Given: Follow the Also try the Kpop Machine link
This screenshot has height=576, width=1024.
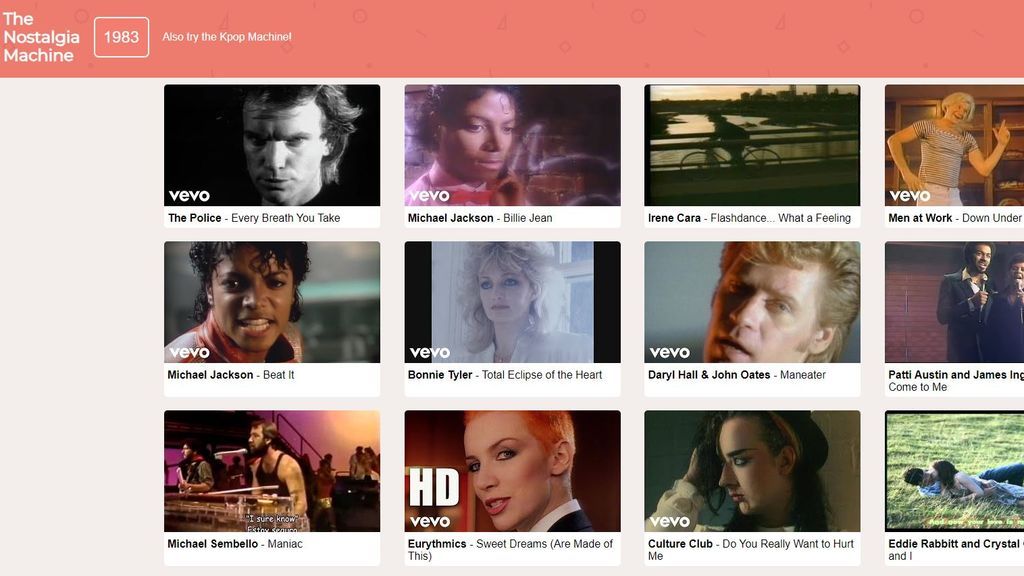Looking at the screenshot, I should pyautogui.click(x=227, y=37).
